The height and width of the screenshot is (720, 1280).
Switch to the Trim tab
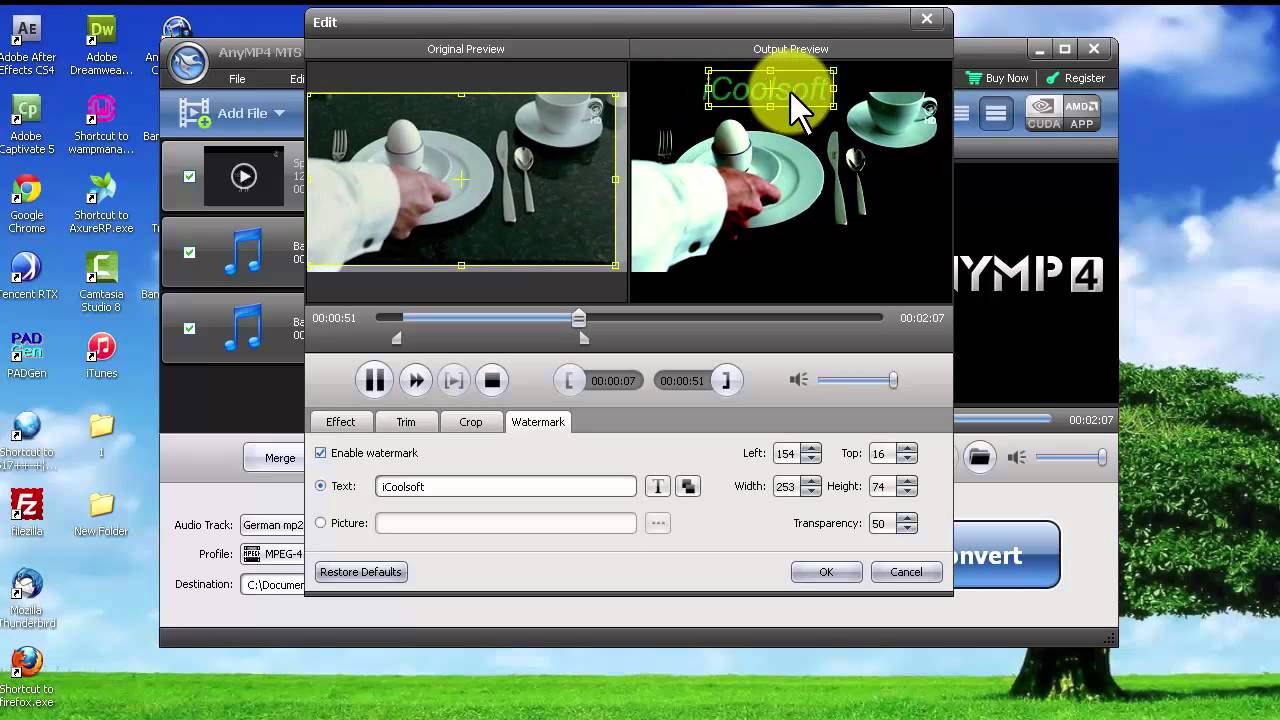point(405,422)
